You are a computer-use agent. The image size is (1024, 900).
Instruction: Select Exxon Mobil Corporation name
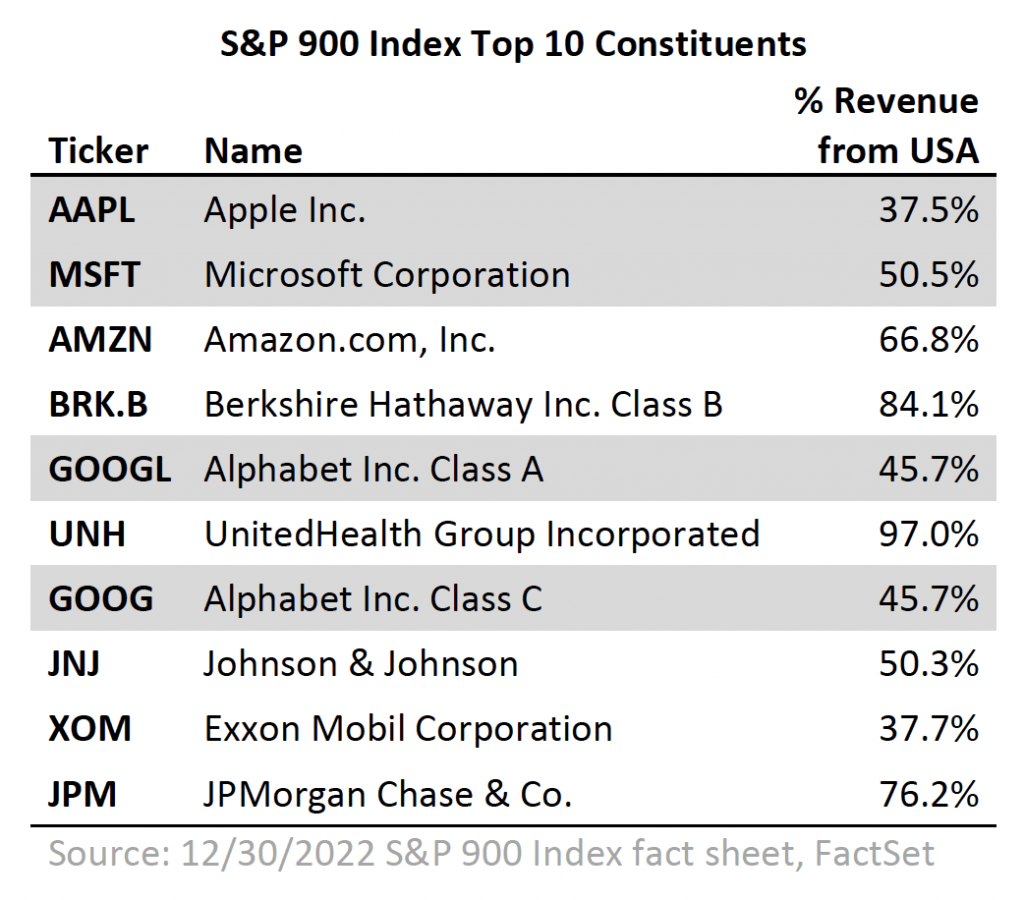tap(408, 729)
